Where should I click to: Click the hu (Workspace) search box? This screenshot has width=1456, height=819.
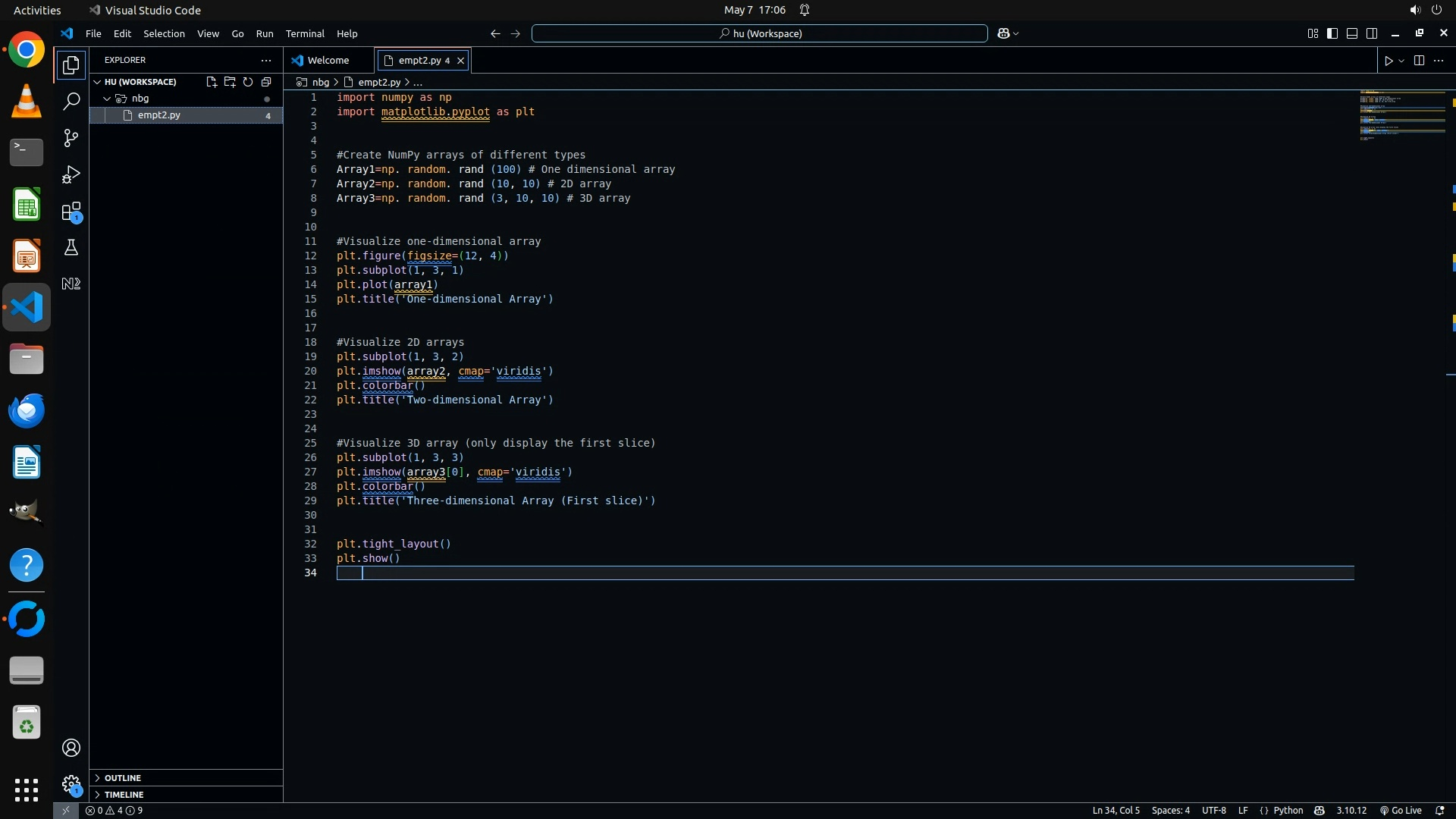click(760, 33)
